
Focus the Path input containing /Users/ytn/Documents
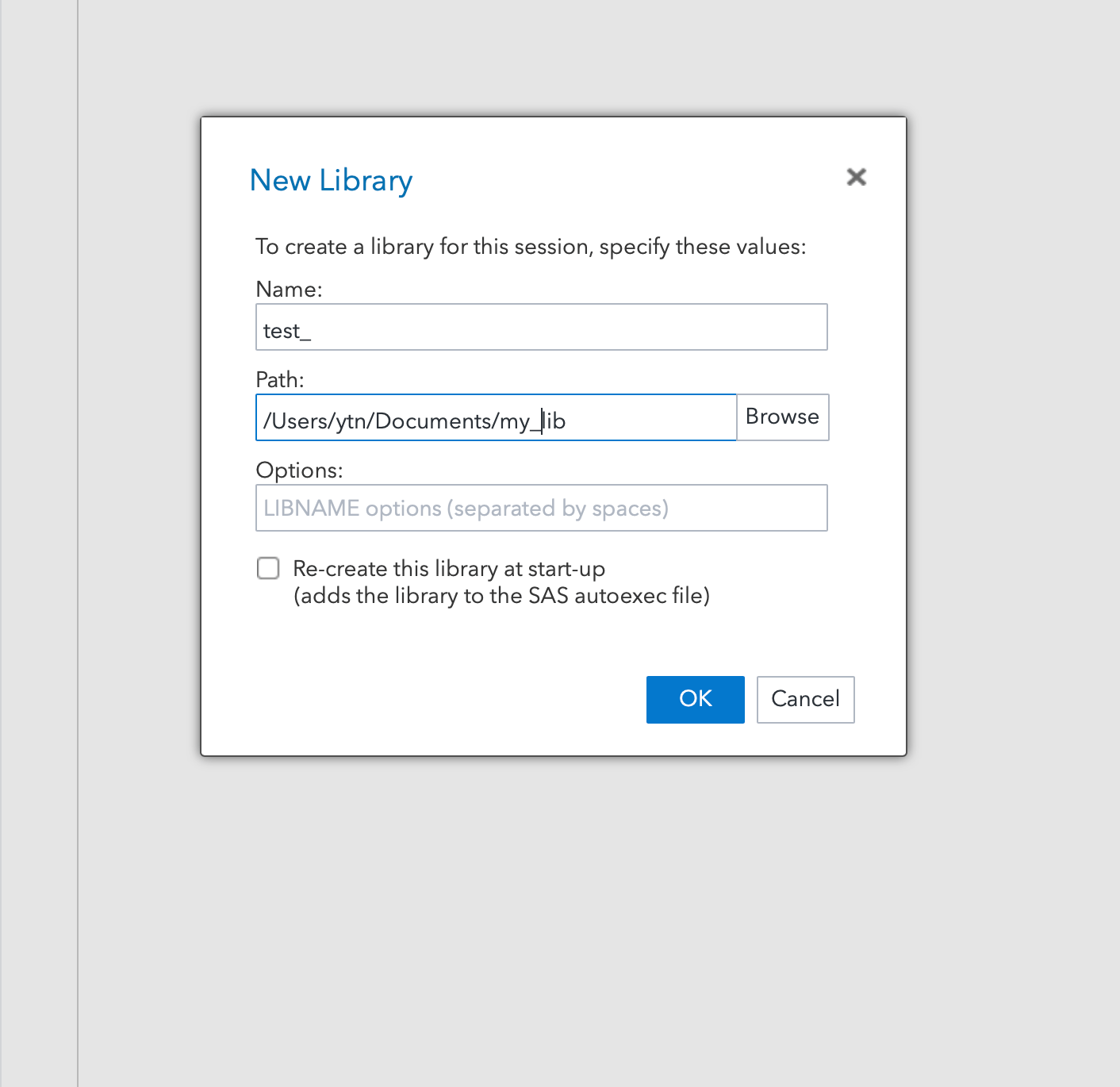pyautogui.click(x=496, y=417)
